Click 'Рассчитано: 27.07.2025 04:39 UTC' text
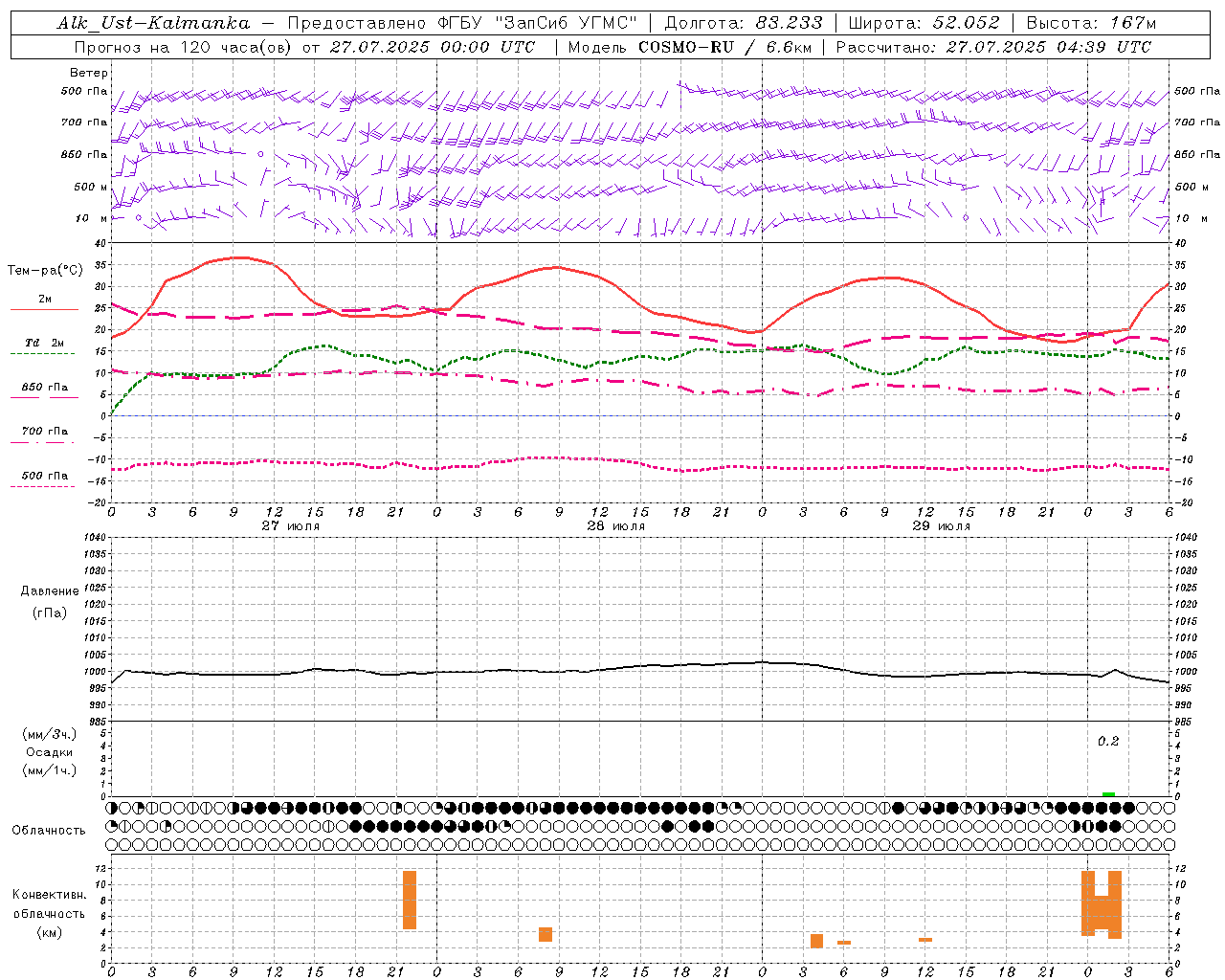Viewport: 1225px width, 980px height. coord(993,47)
